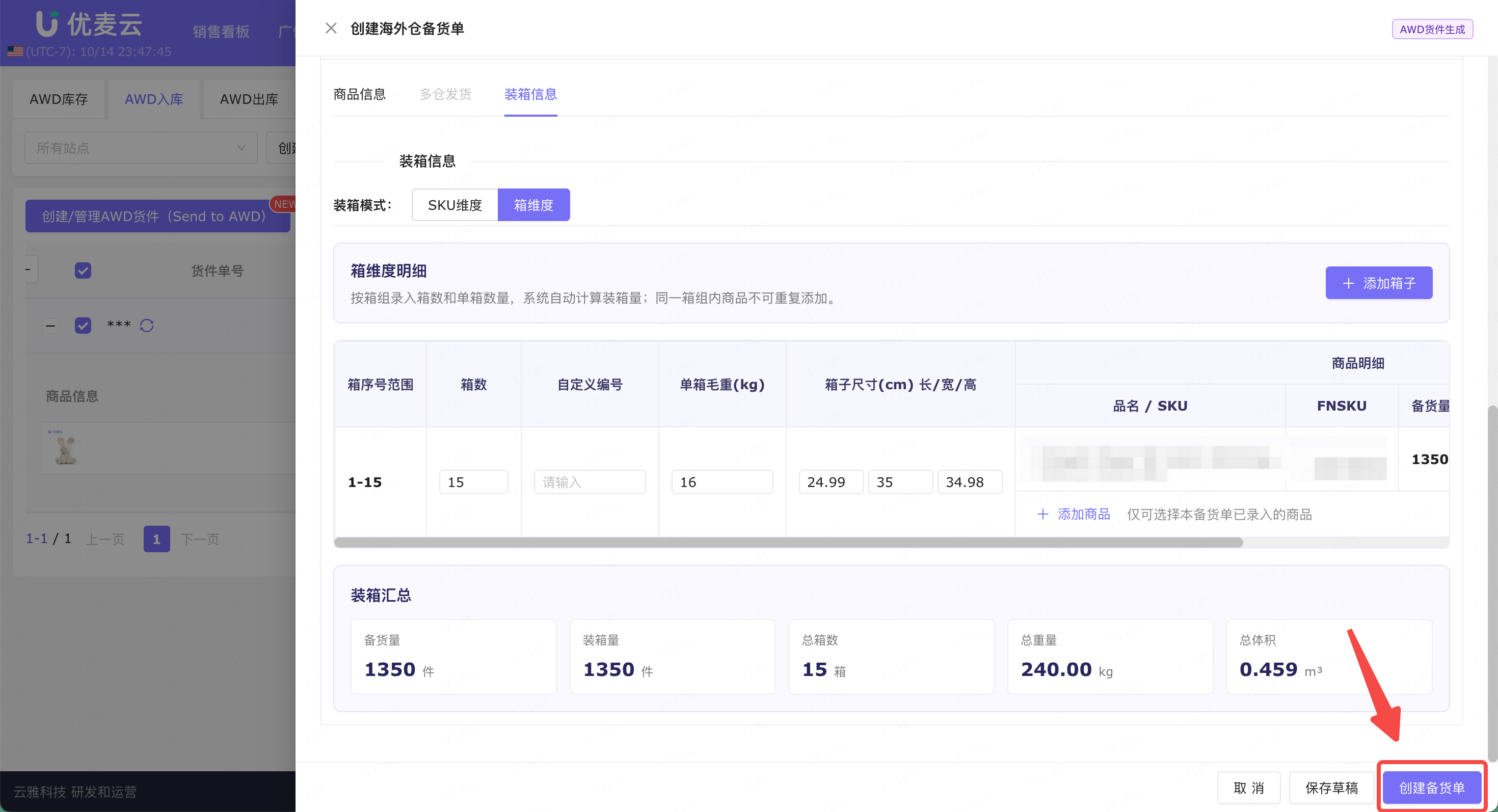Viewport: 1498px width, 812px height.
Task: Open the AWD库存 tab
Action: pos(59,99)
